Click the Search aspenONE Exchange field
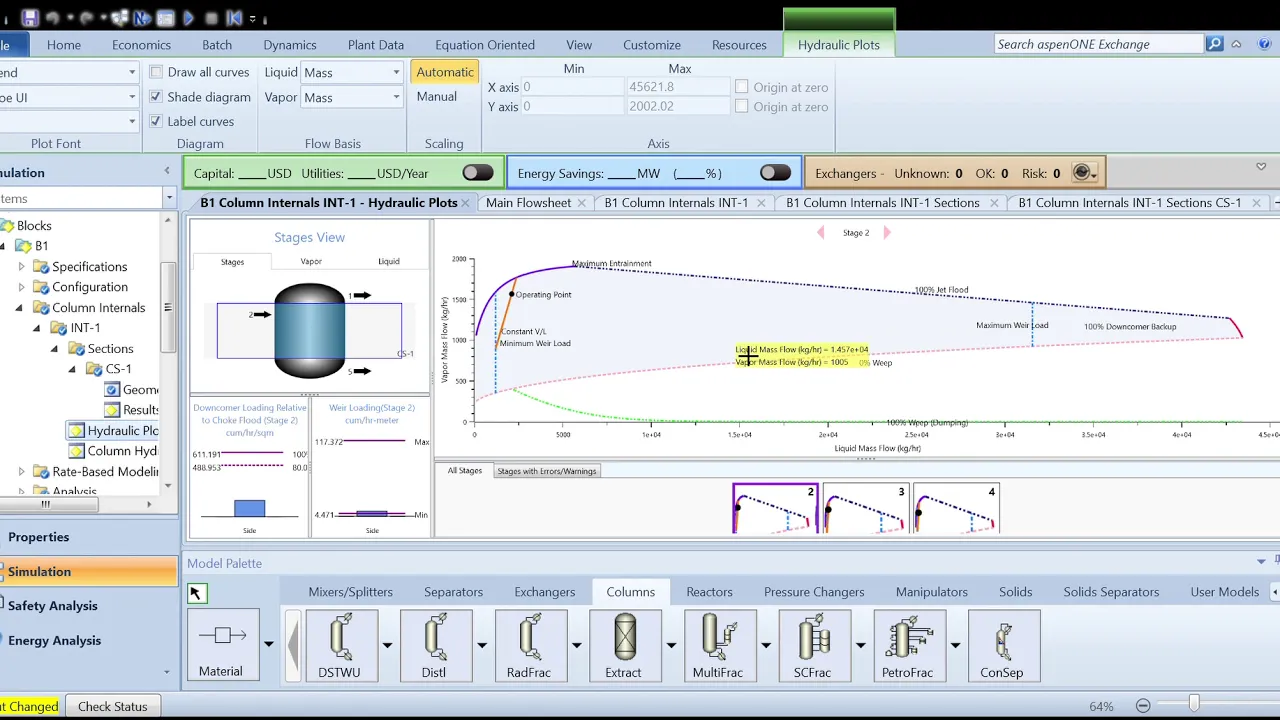The width and height of the screenshot is (1280, 720). (x=1099, y=44)
